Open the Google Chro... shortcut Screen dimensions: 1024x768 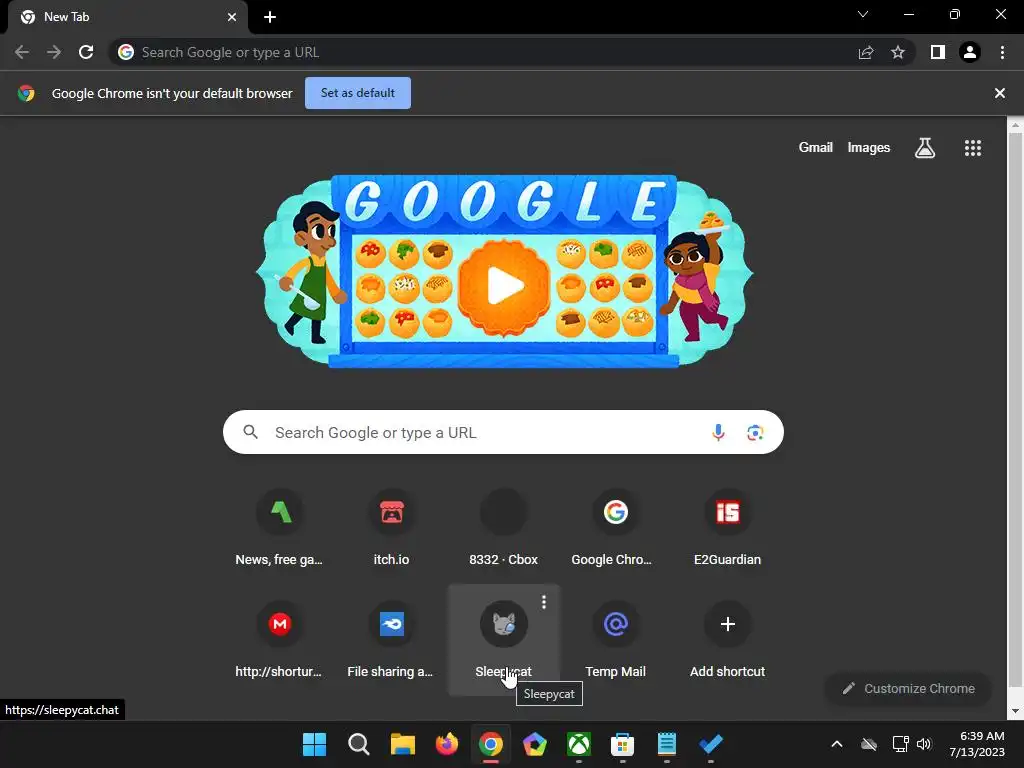click(x=615, y=529)
